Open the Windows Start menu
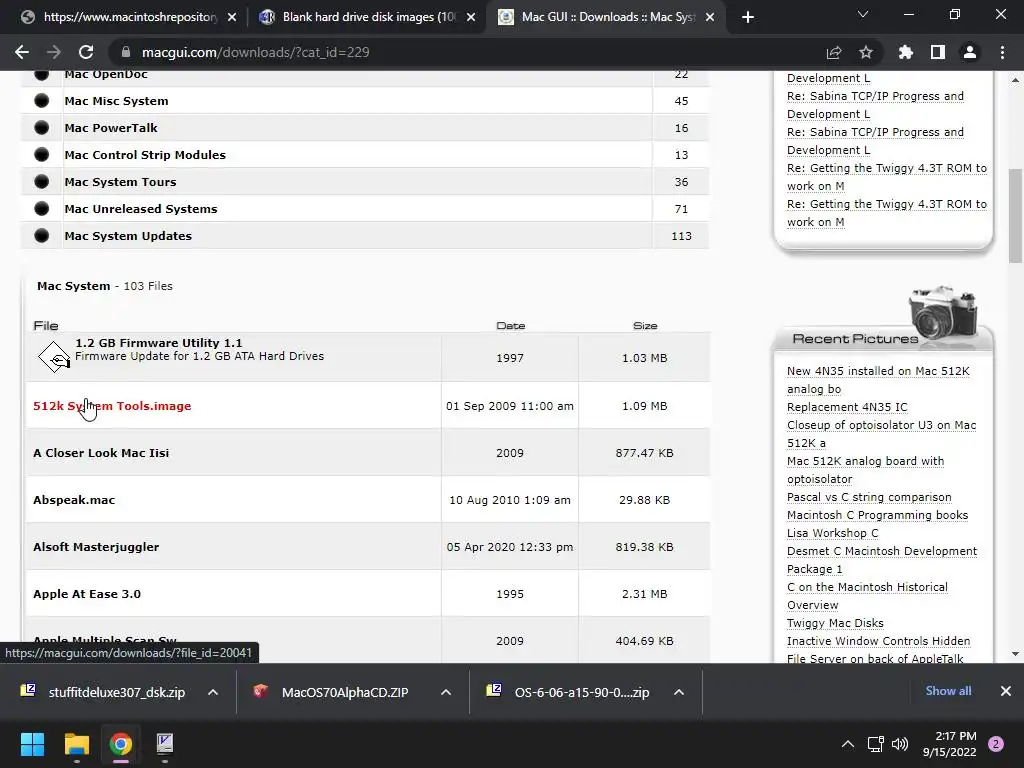Viewport: 1024px width, 768px height. coord(32,744)
